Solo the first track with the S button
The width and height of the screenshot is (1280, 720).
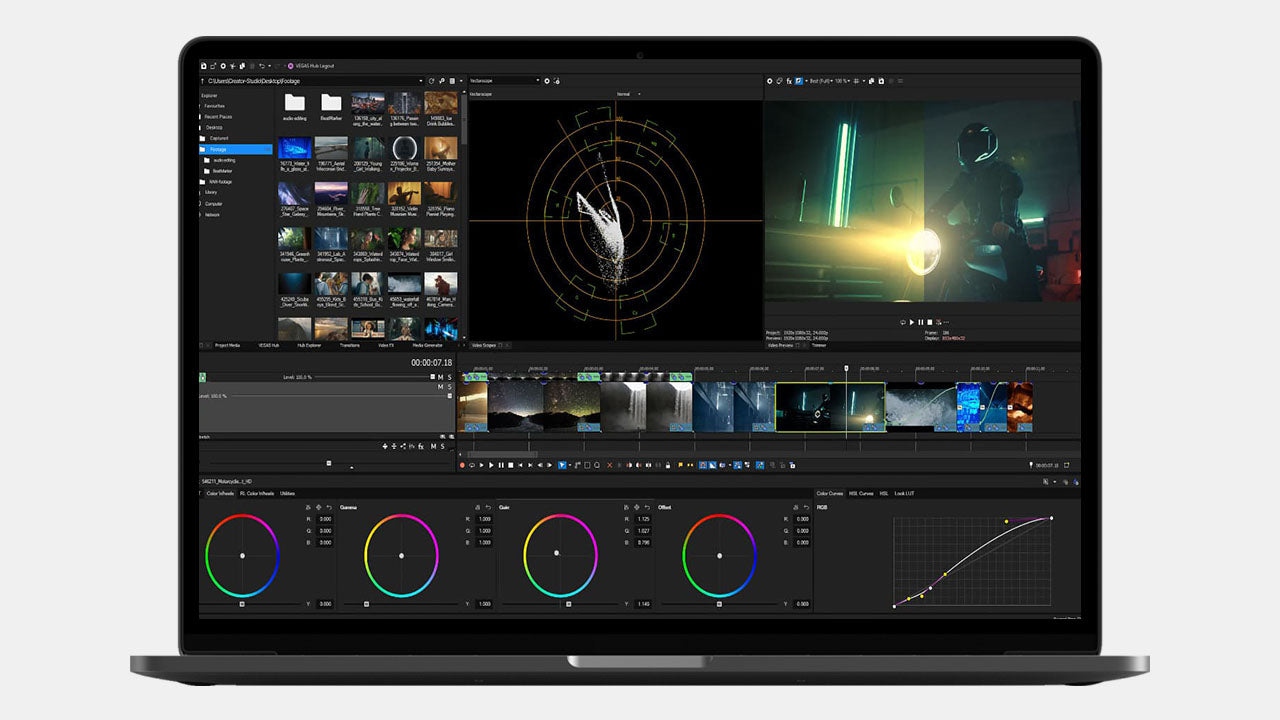450,377
